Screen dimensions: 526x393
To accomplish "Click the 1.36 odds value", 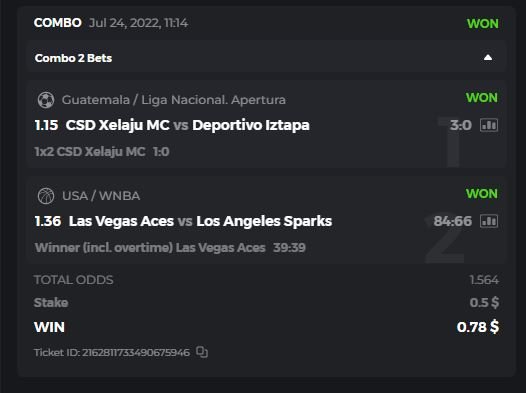I will [x=48, y=221].
